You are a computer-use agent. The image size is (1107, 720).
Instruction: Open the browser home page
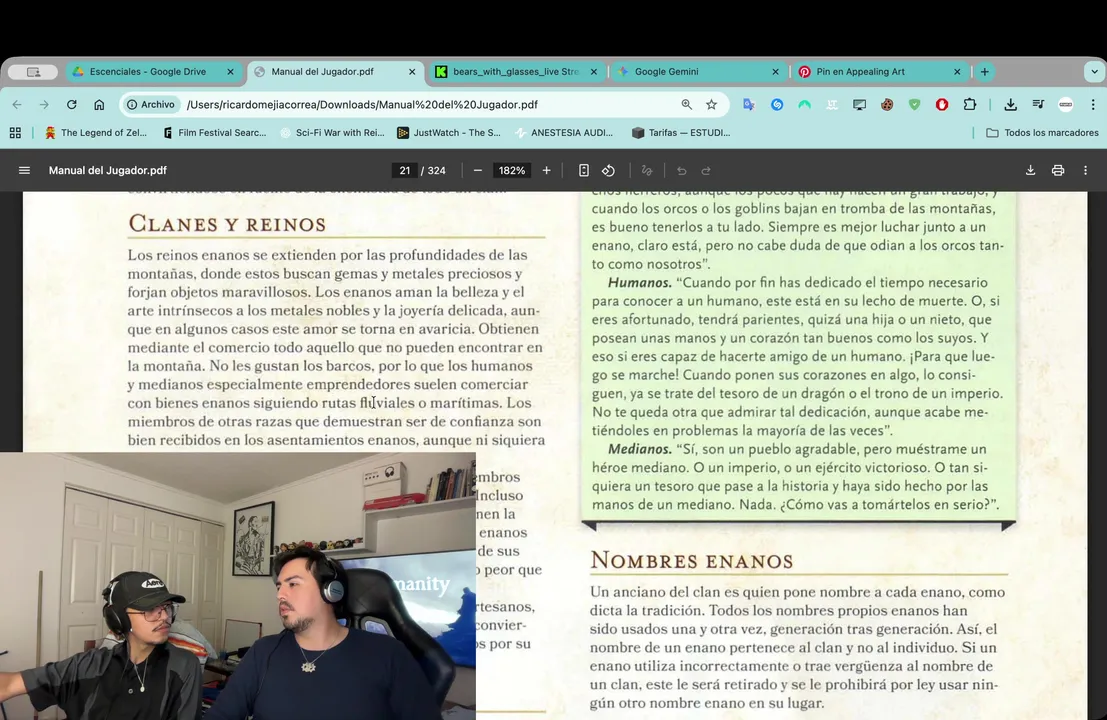[x=99, y=104]
